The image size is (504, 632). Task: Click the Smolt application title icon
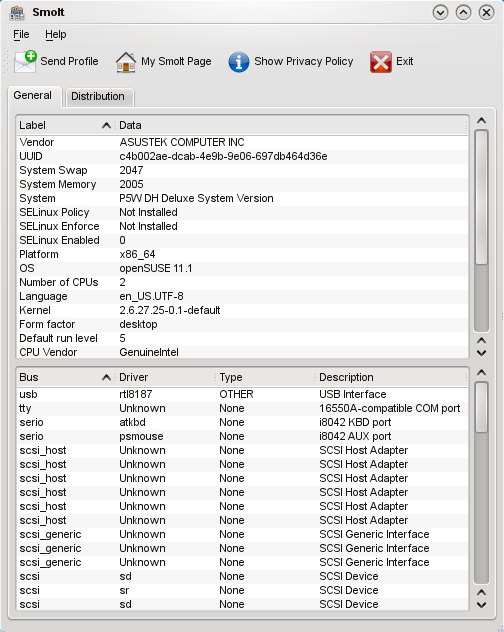(x=17, y=13)
